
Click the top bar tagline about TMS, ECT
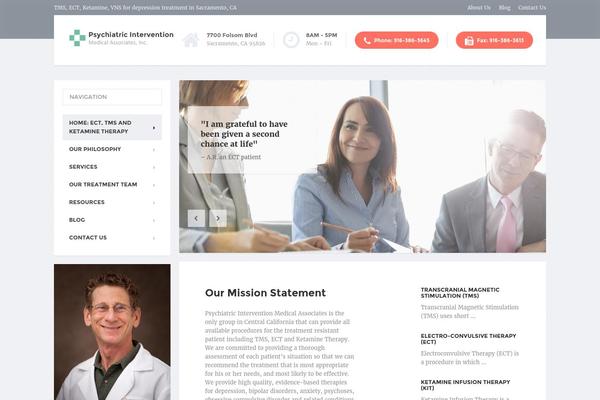(x=145, y=8)
